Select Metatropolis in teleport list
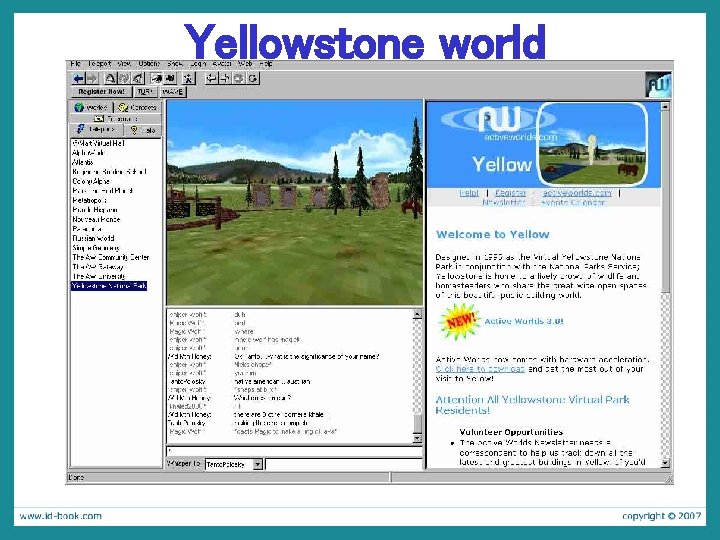Viewport: 720px width, 540px height. (x=90, y=200)
